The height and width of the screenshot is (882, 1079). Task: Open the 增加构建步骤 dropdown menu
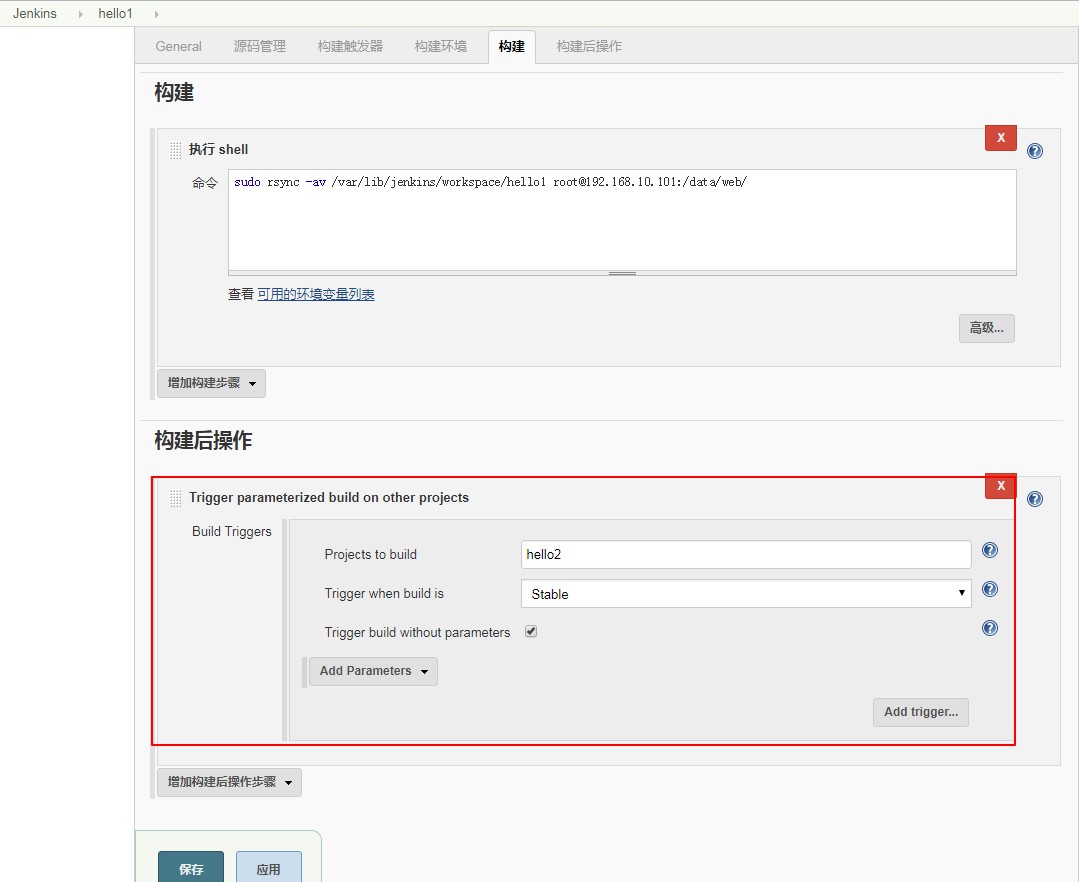211,383
